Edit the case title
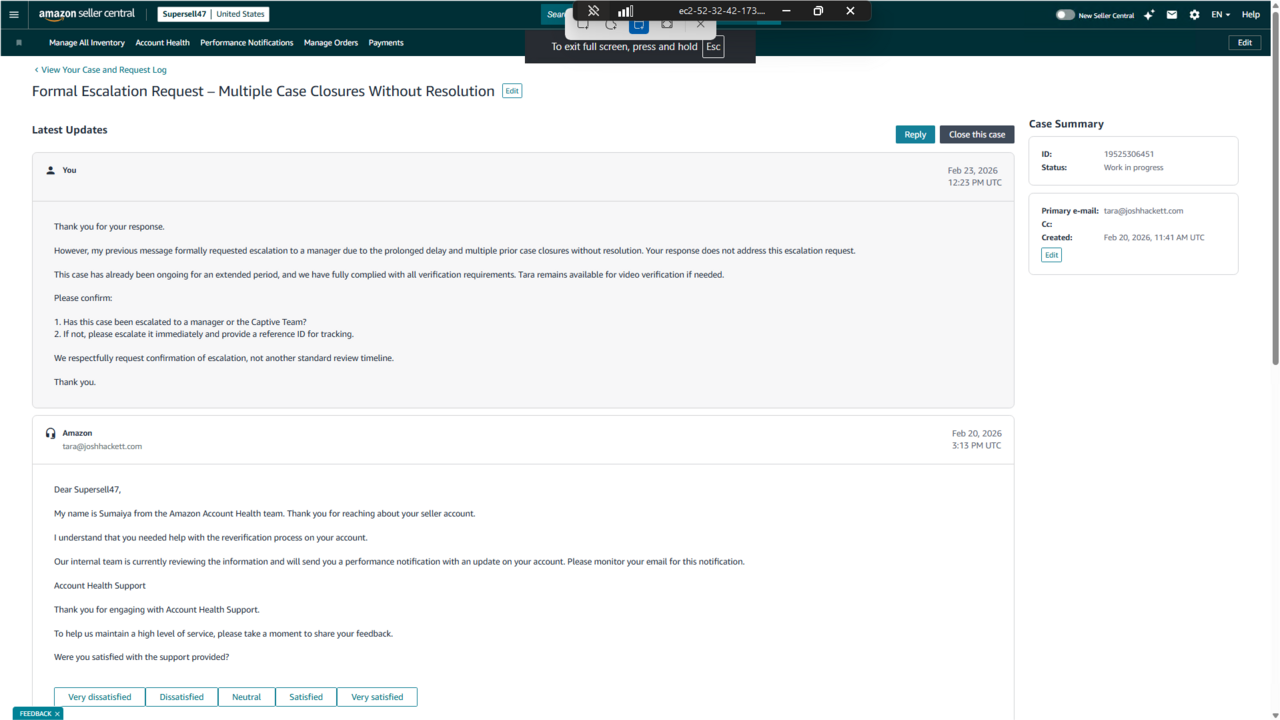The height and width of the screenshot is (720, 1280). pyautogui.click(x=512, y=91)
